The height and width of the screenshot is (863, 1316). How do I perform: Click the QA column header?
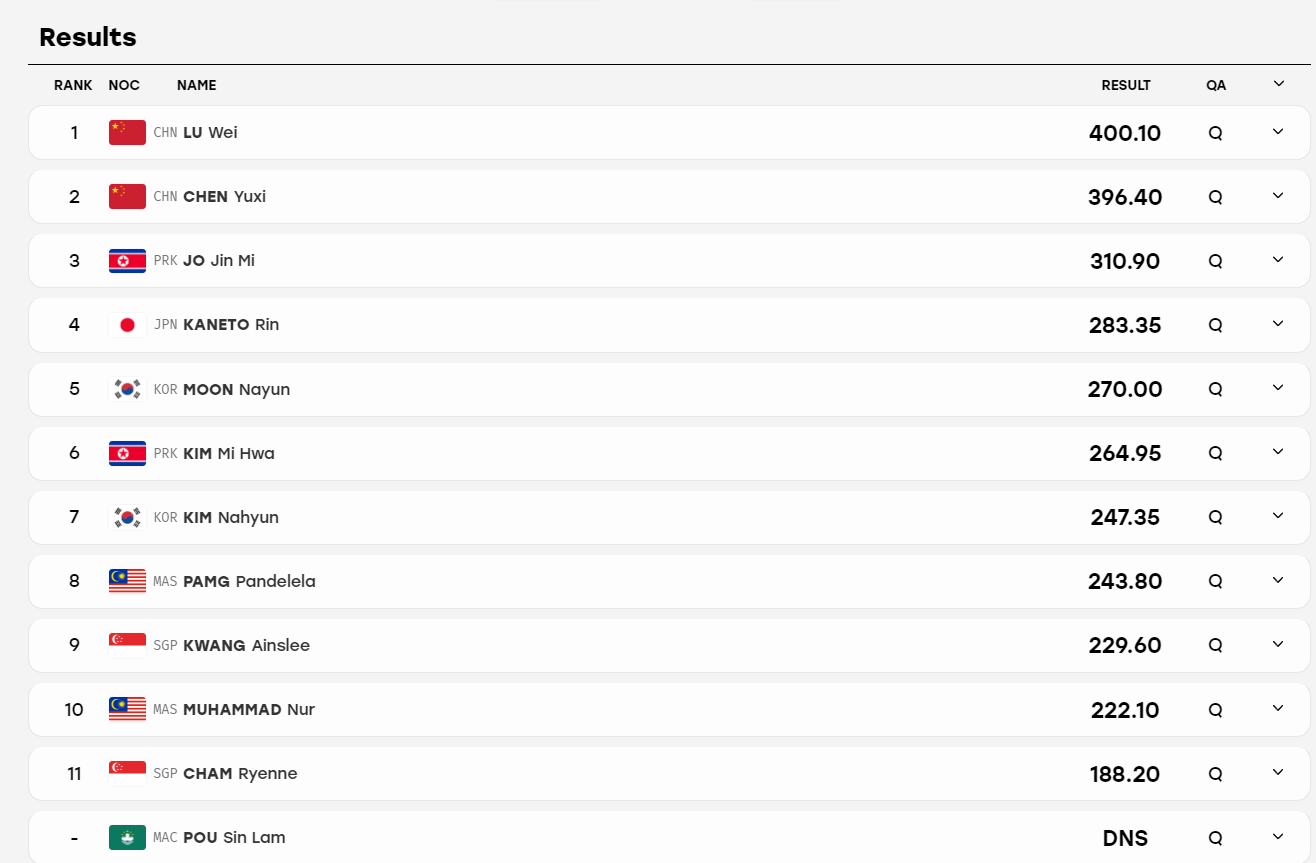[x=1216, y=85]
